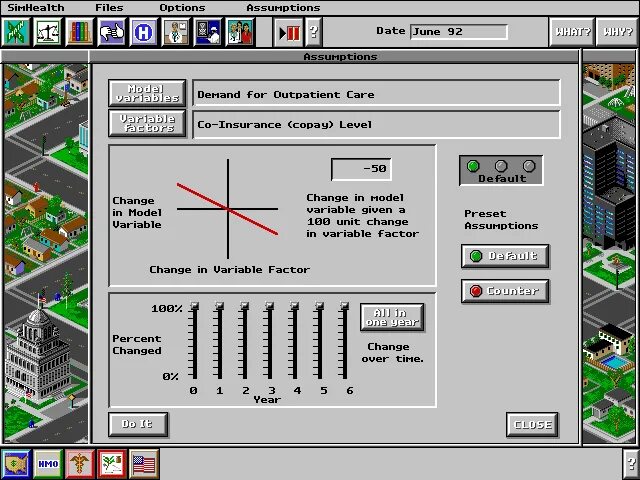
Task: Click the thumbs up/down opinion icon
Action: point(111,32)
